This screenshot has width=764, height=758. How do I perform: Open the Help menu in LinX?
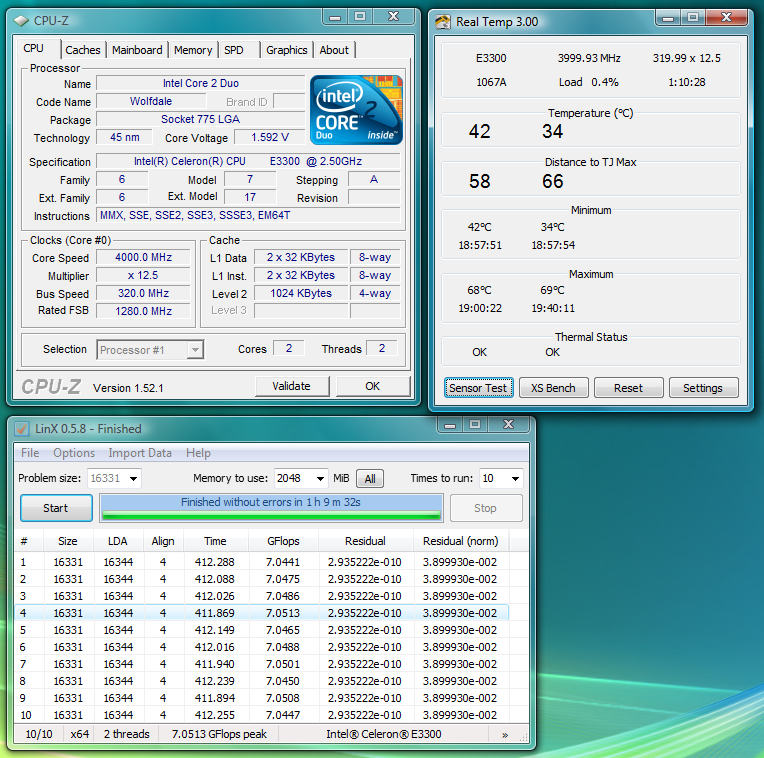coord(198,453)
